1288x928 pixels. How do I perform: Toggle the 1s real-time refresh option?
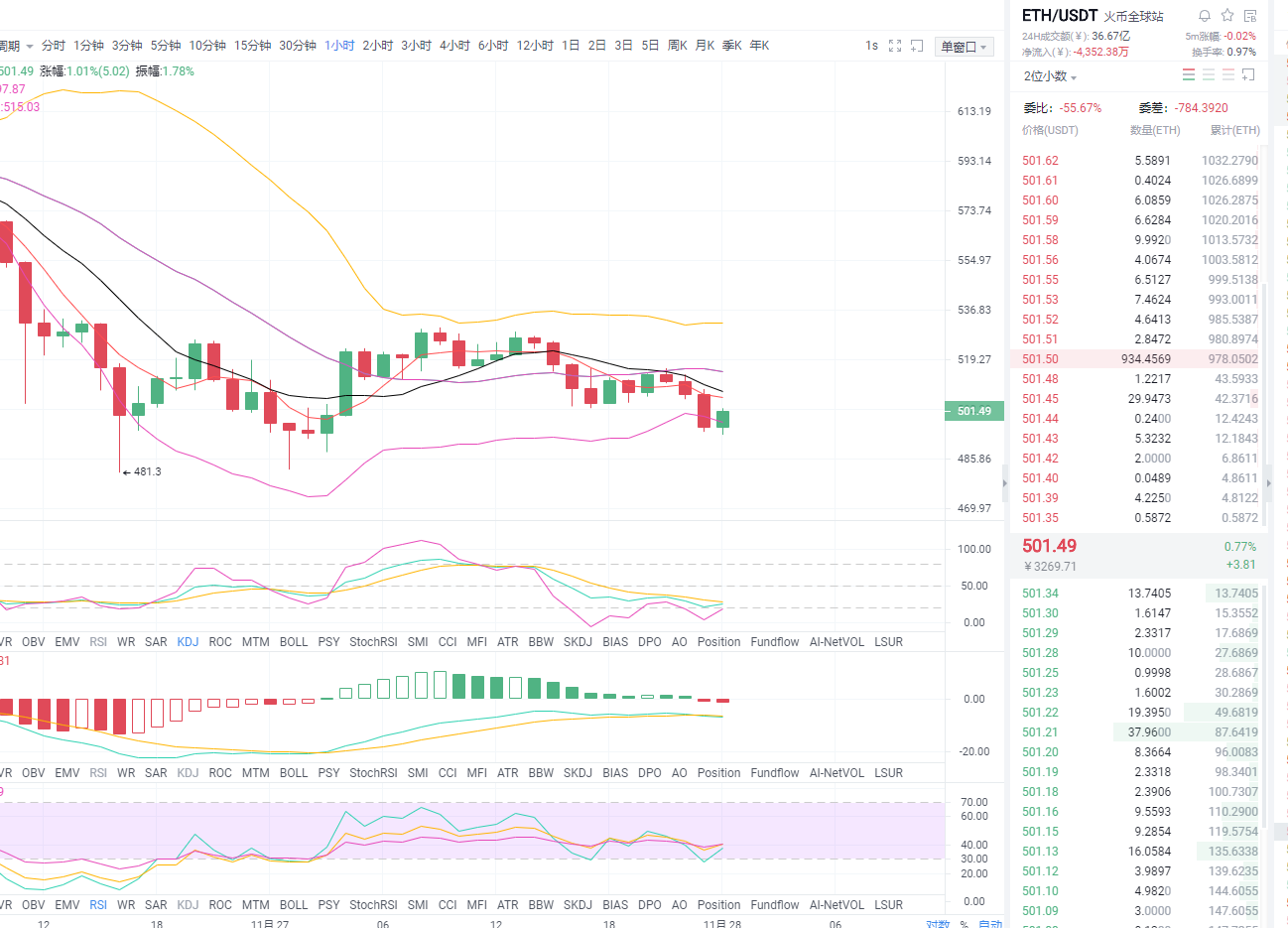tap(871, 46)
